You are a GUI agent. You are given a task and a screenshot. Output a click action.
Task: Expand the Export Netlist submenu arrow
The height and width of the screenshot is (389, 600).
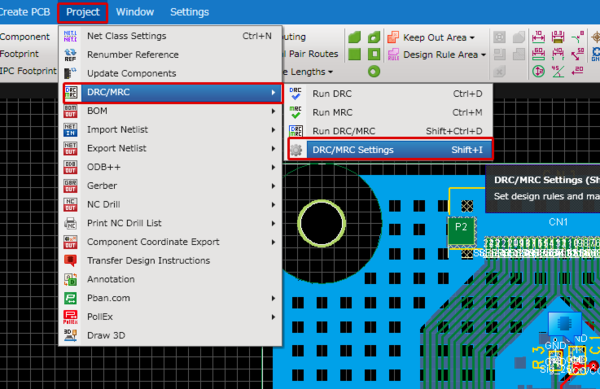point(273,148)
